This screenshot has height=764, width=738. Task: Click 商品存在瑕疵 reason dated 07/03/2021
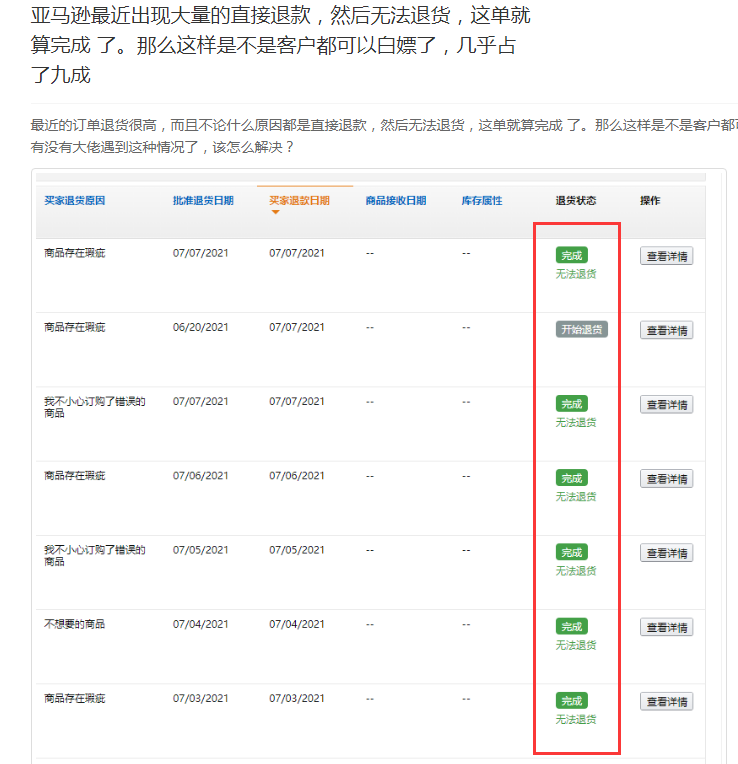pos(75,698)
